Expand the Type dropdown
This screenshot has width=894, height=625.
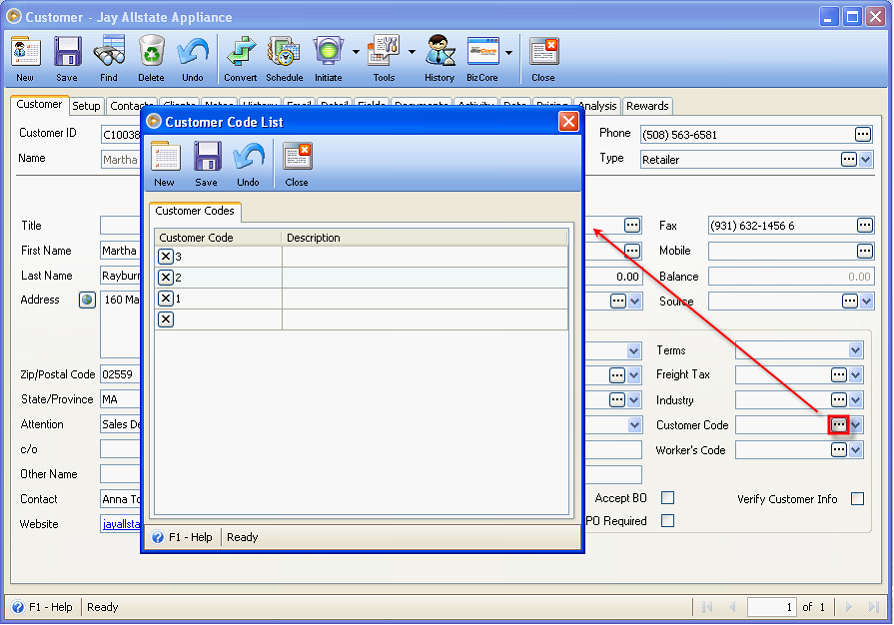(865, 160)
